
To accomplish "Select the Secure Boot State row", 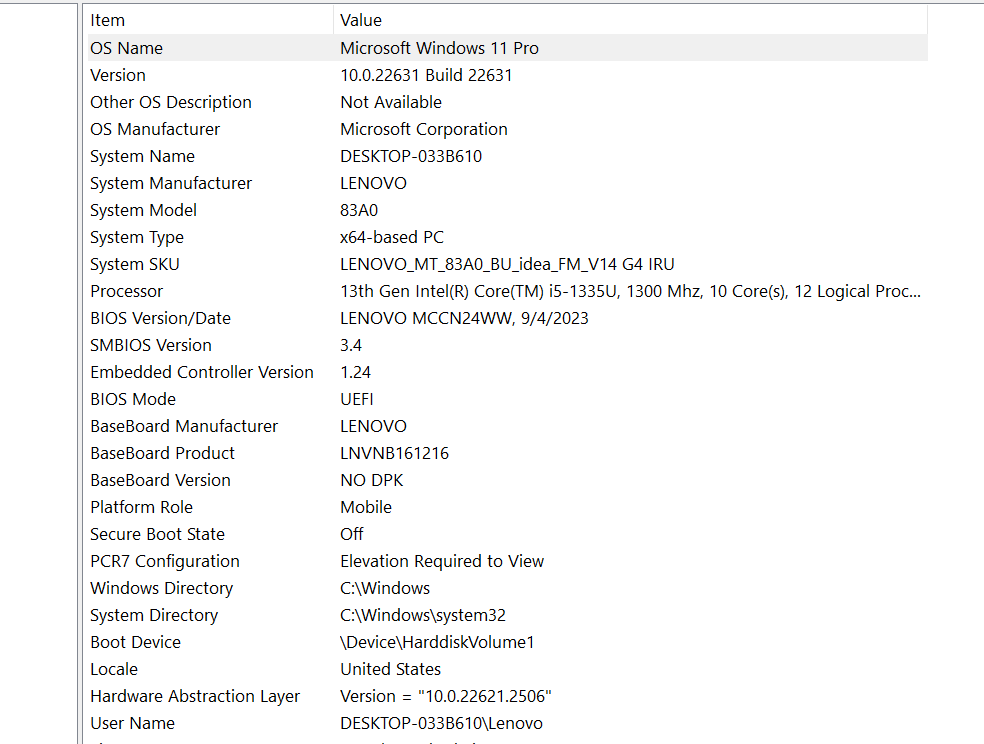I will point(157,534).
